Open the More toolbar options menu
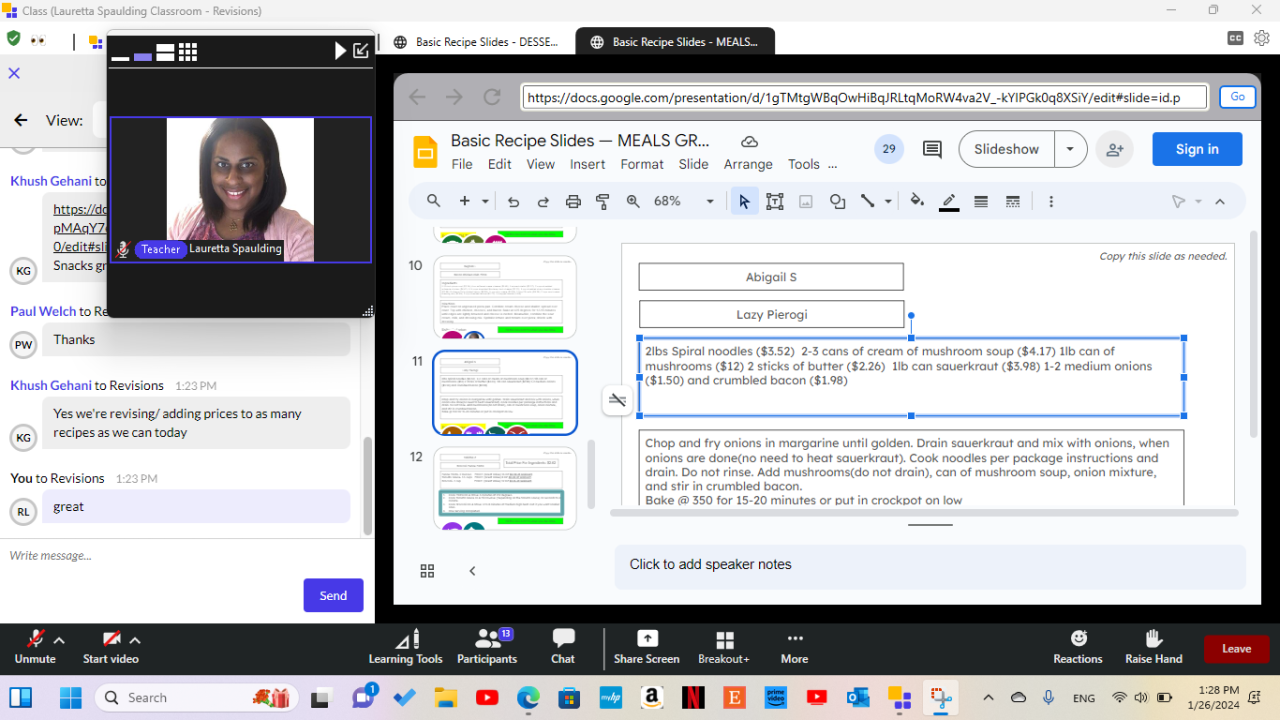The width and height of the screenshot is (1280, 720). coord(1051,201)
